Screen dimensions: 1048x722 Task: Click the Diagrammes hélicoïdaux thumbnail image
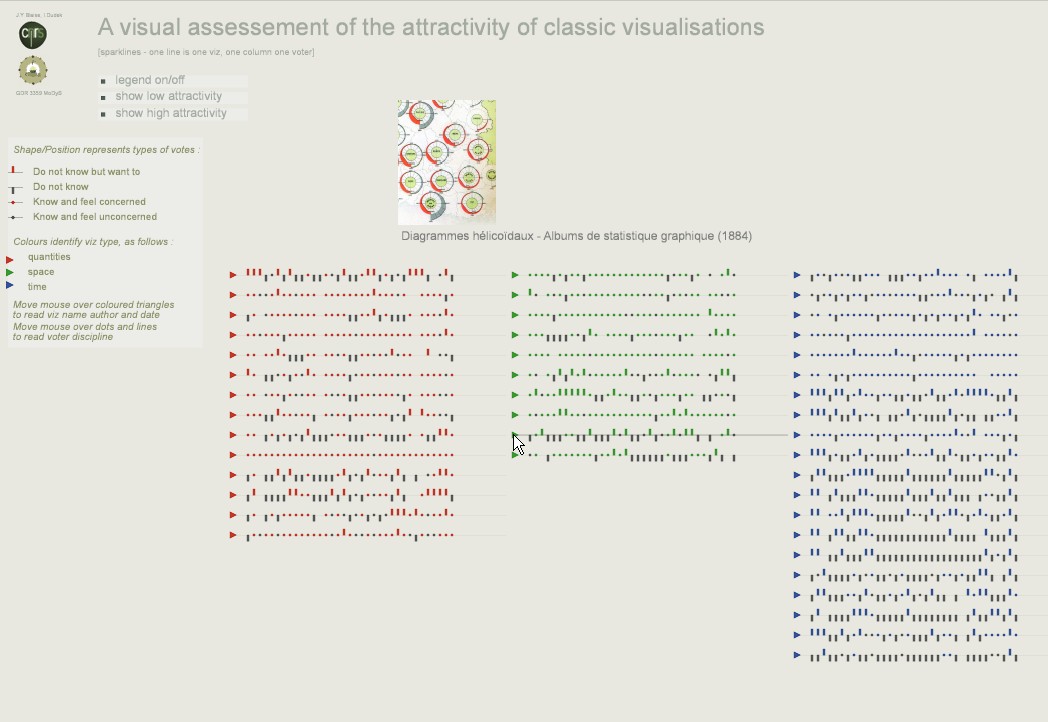[446, 162]
